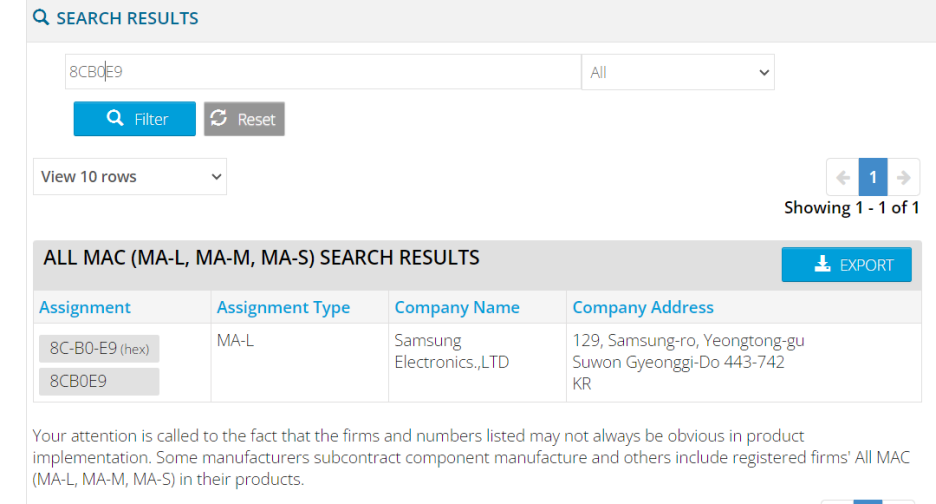936x504 pixels.
Task: Click the Reset button
Action: [x=244, y=119]
